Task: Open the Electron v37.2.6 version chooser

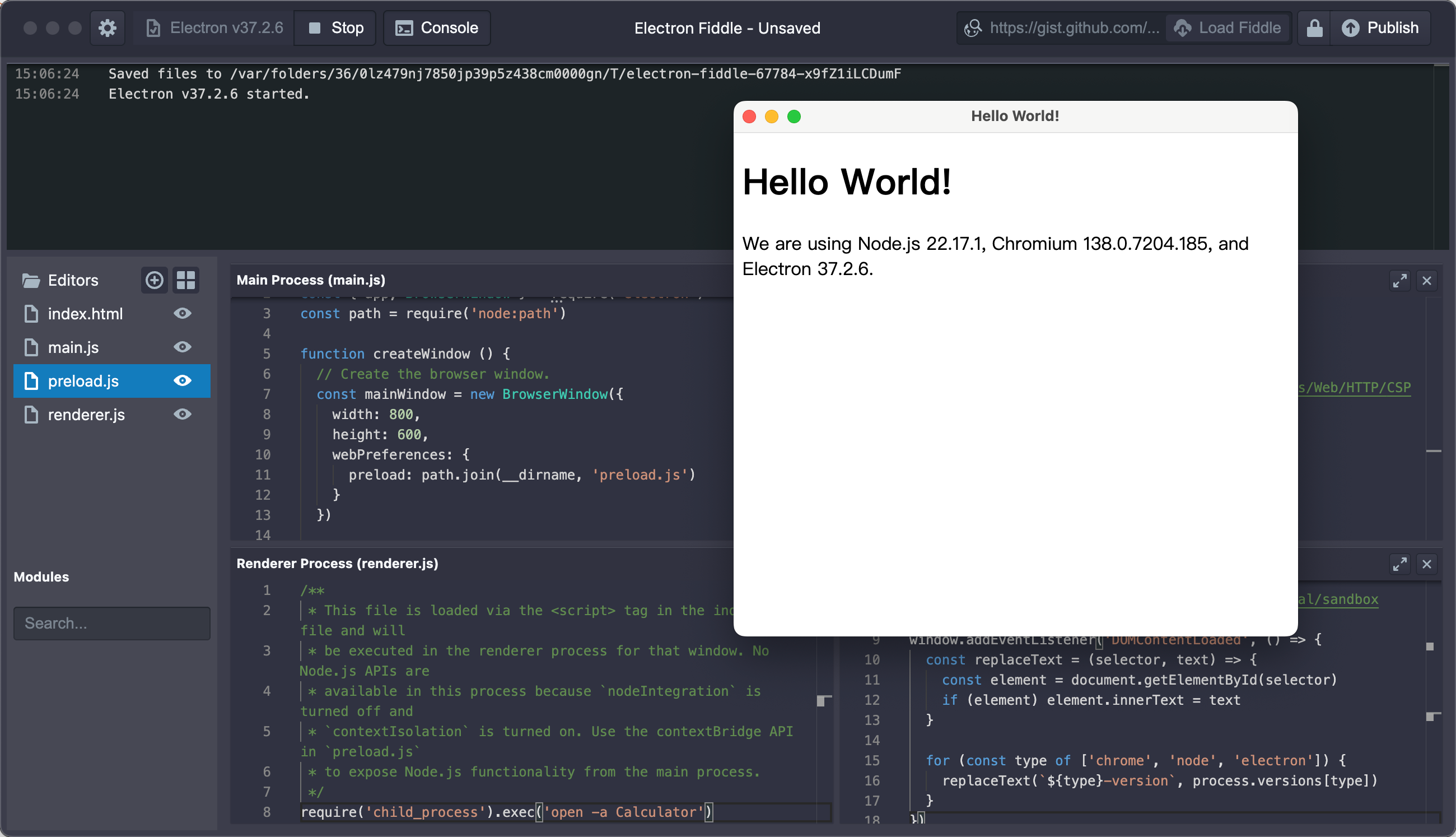Action: (214, 27)
